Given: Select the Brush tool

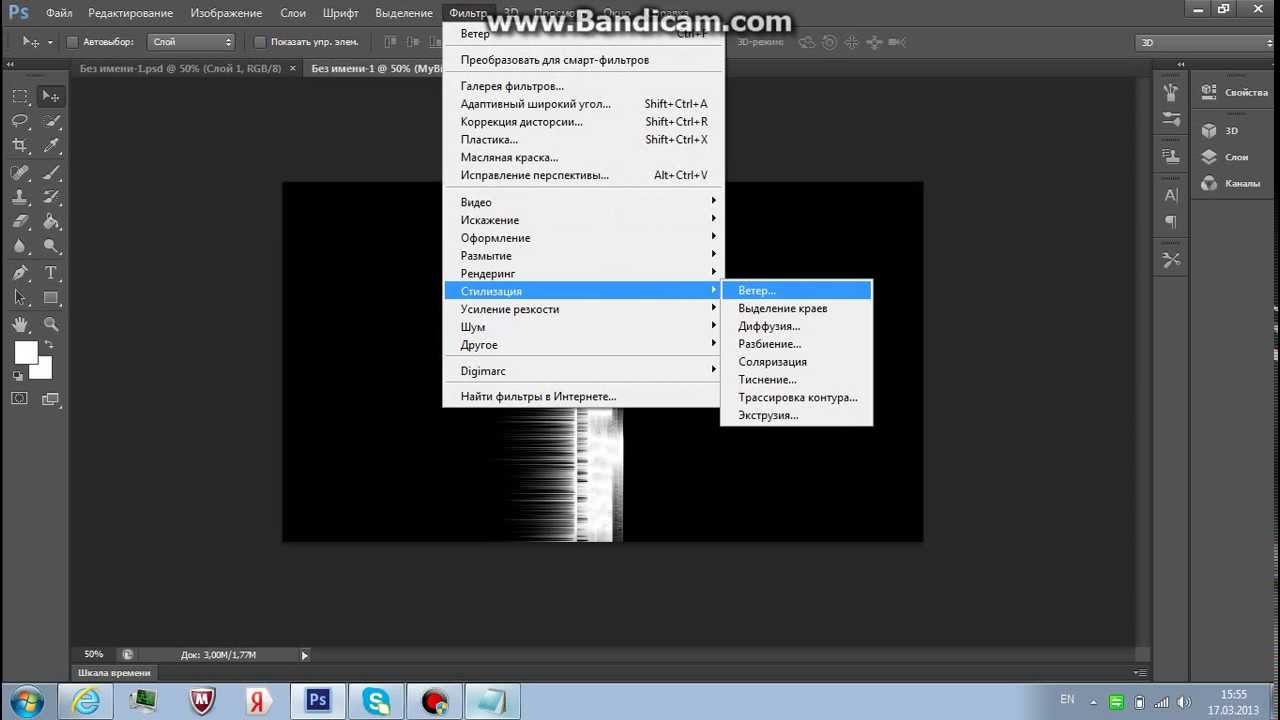Looking at the screenshot, I should pyautogui.click(x=50, y=172).
